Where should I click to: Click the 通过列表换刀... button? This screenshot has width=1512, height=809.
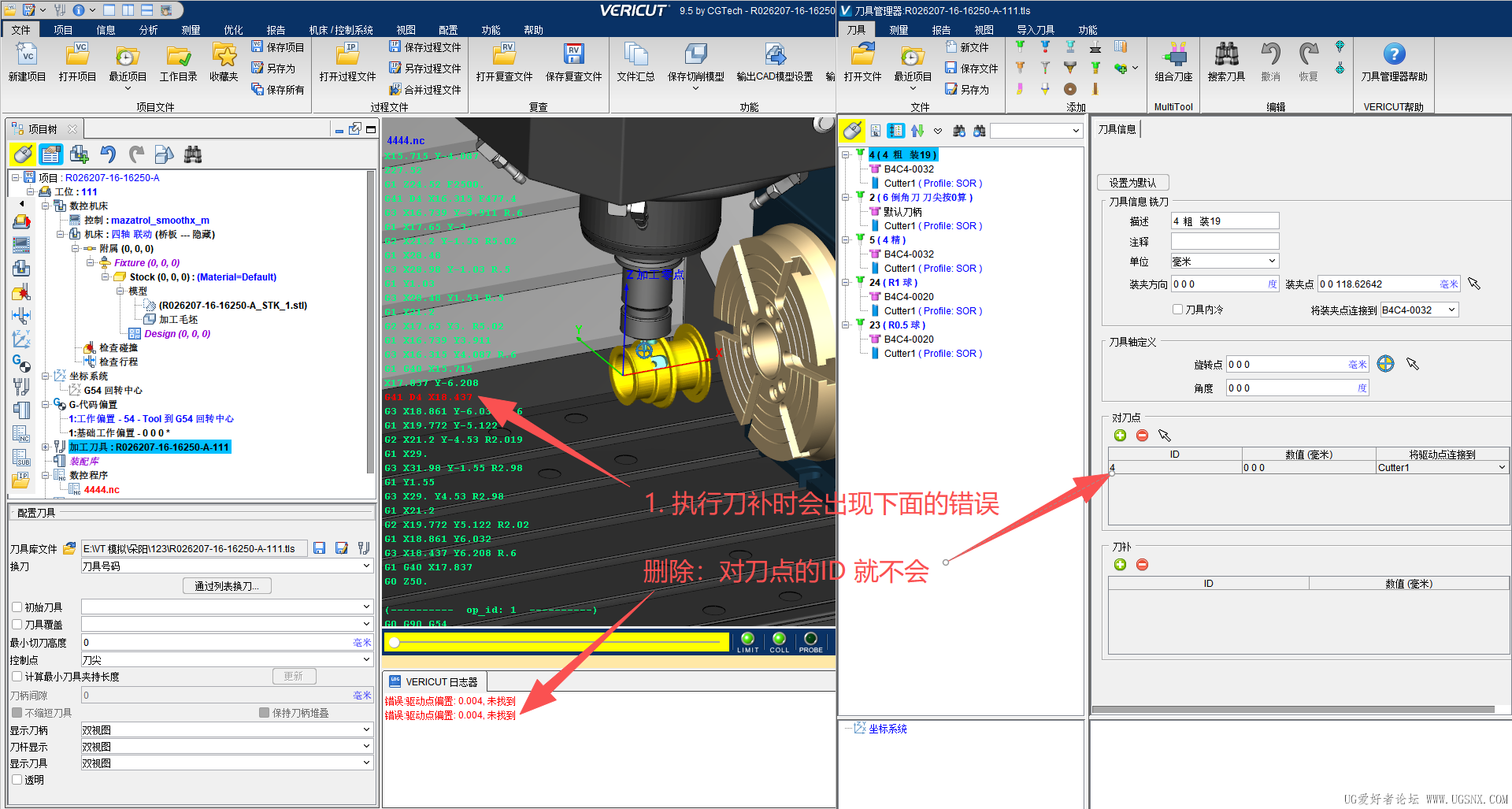(227, 586)
